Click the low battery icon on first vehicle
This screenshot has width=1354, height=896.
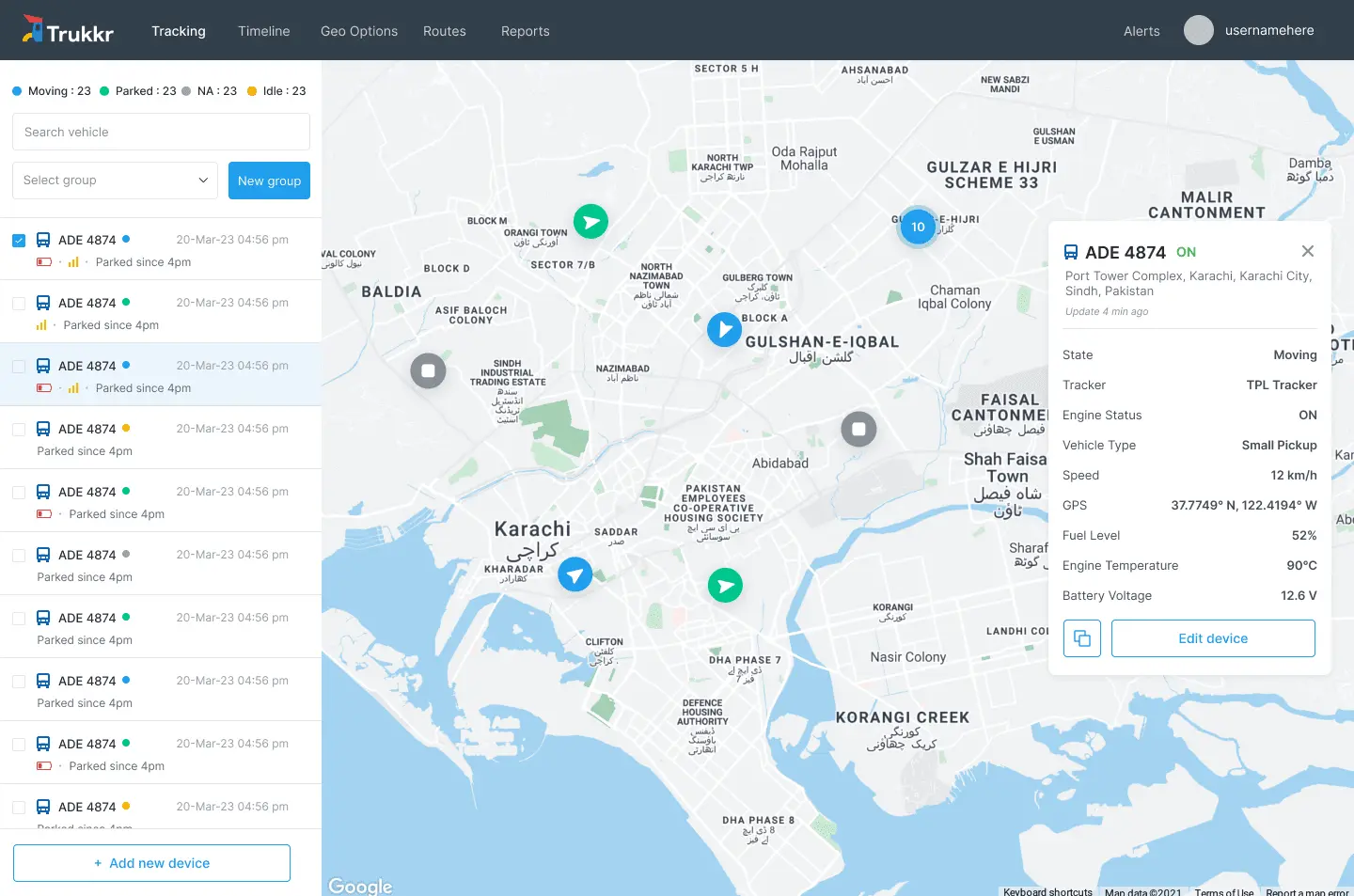(43, 262)
